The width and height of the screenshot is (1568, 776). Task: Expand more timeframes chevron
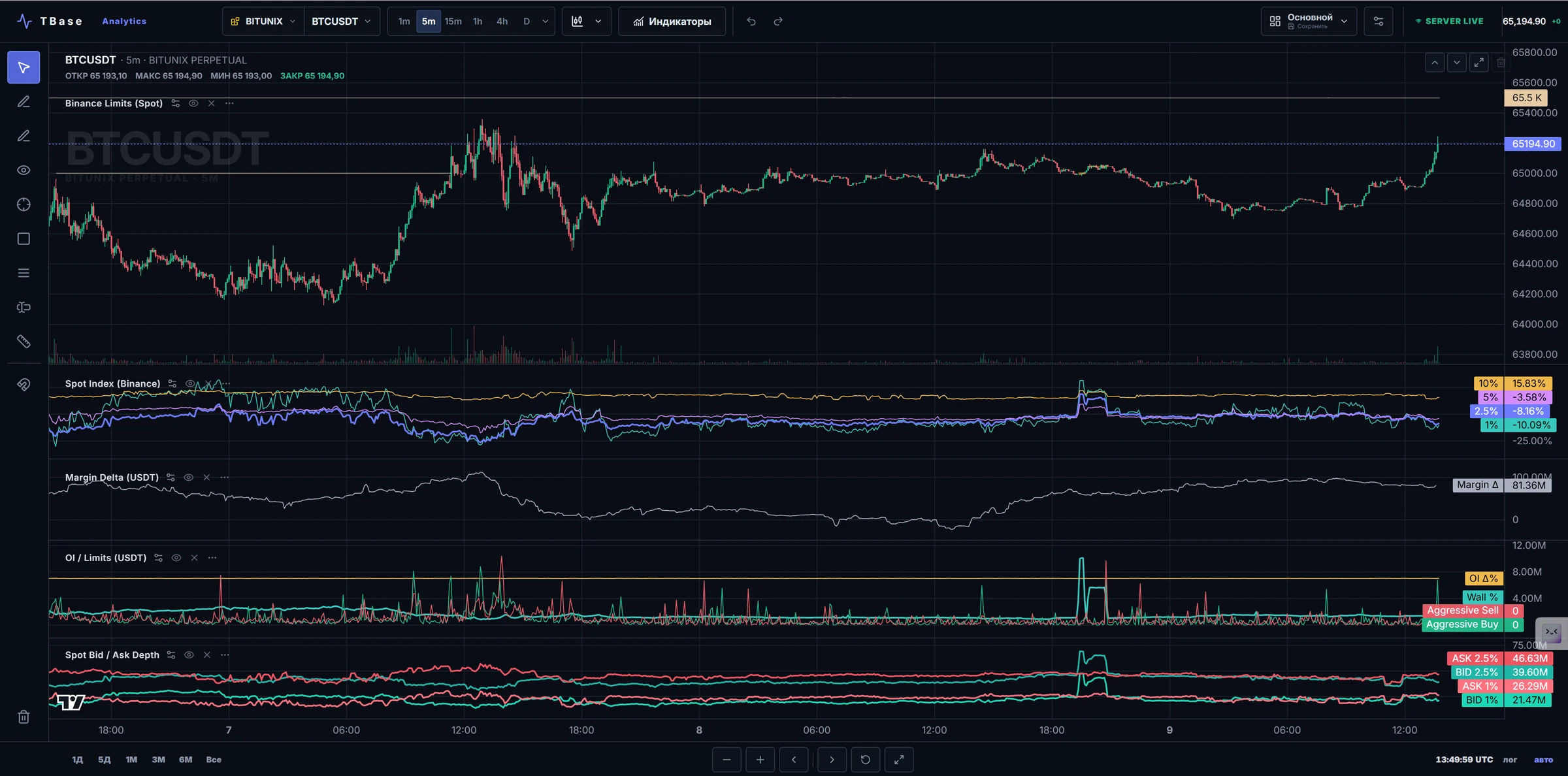click(546, 22)
